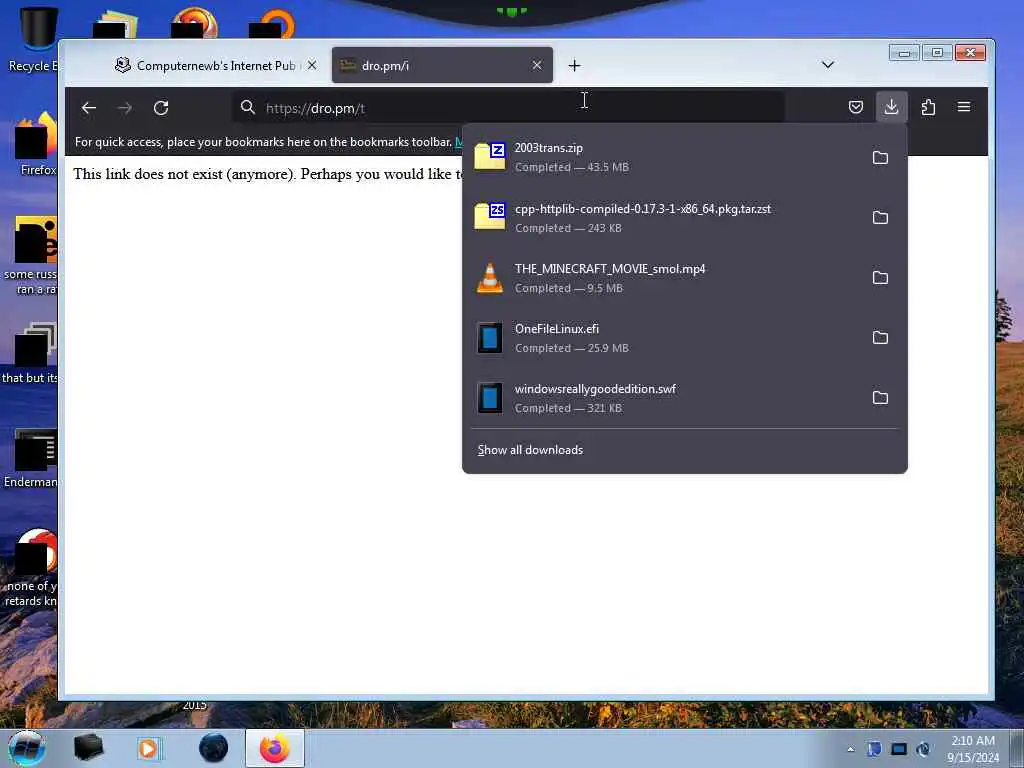Open the Extensions puzzle icon

pyautogui.click(x=928, y=107)
